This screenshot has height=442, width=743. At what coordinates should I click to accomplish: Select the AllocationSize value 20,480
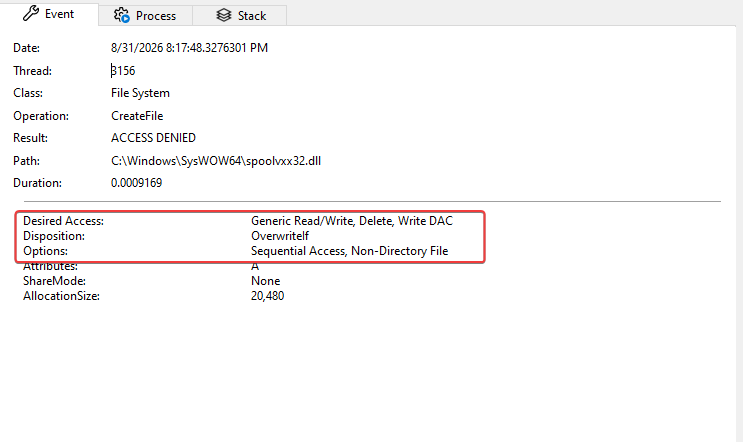pos(268,296)
